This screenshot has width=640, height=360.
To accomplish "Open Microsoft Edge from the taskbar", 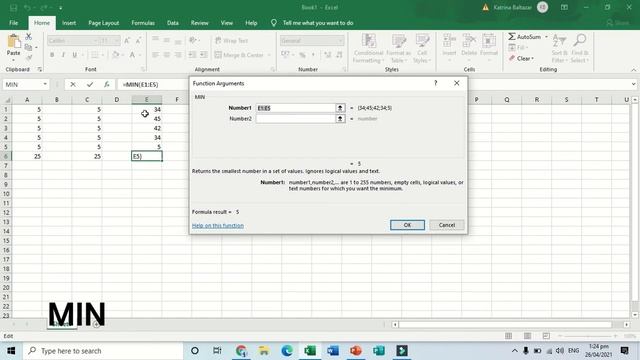I will click(x=287, y=351).
